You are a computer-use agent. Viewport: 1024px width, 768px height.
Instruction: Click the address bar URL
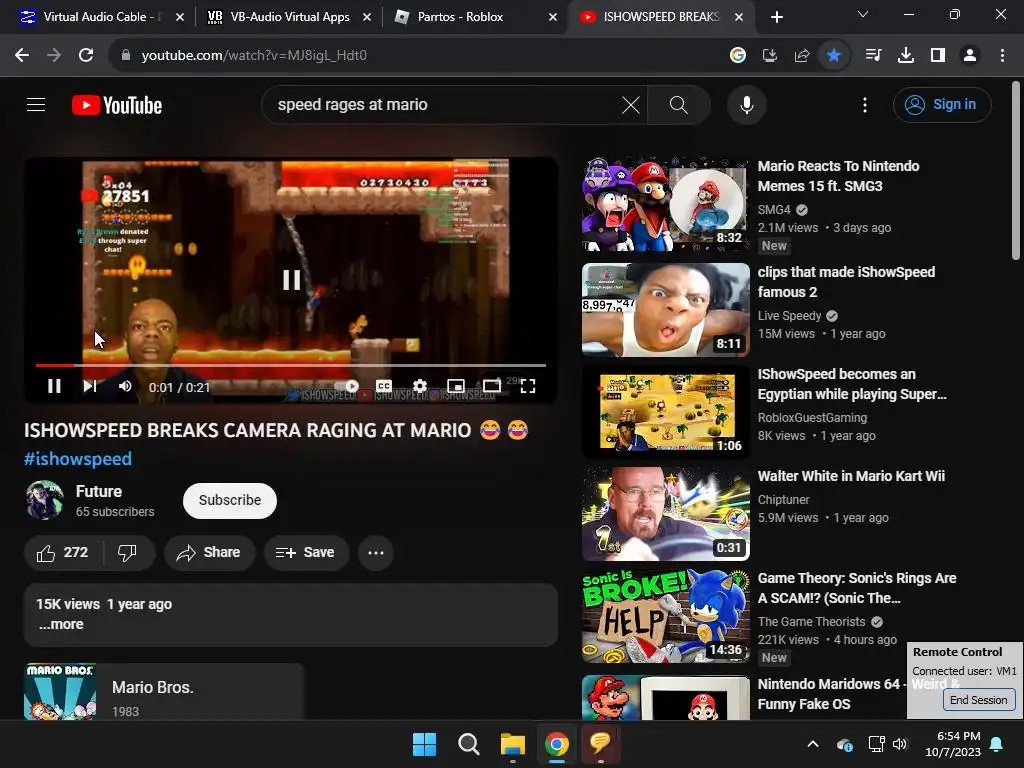253,56
